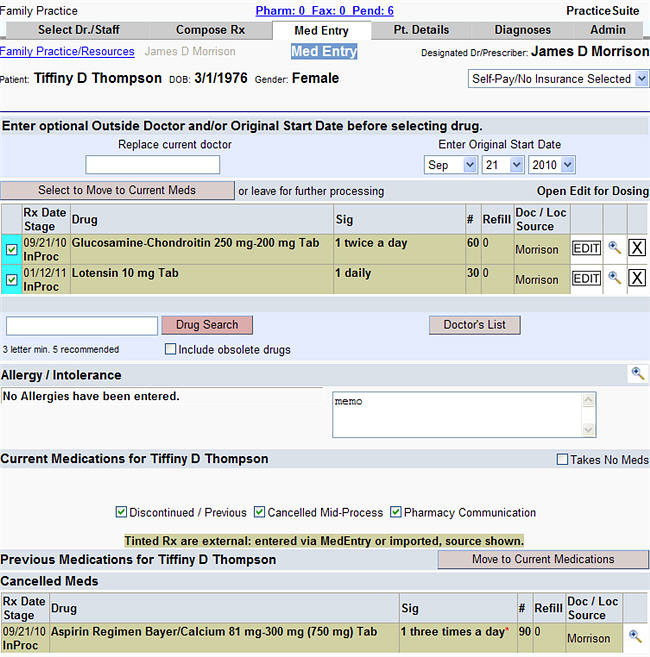Click Open Edit for Dosing text
The width and height of the screenshot is (650, 657).
point(593,191)
